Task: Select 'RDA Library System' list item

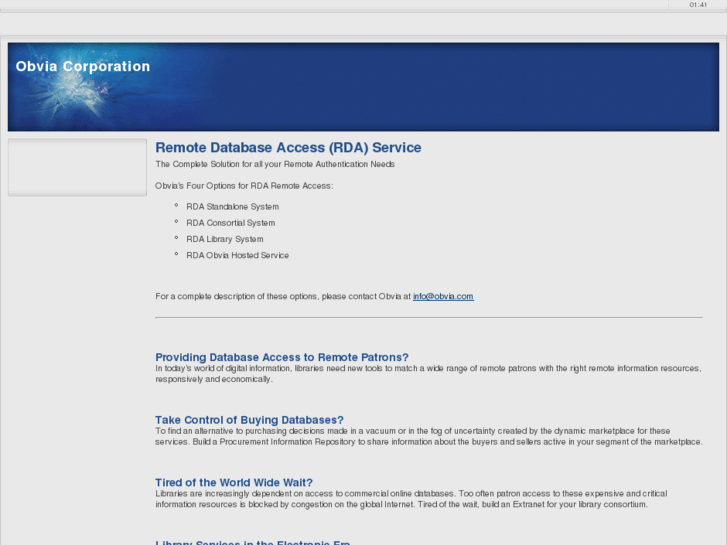Action: [225, 239]
